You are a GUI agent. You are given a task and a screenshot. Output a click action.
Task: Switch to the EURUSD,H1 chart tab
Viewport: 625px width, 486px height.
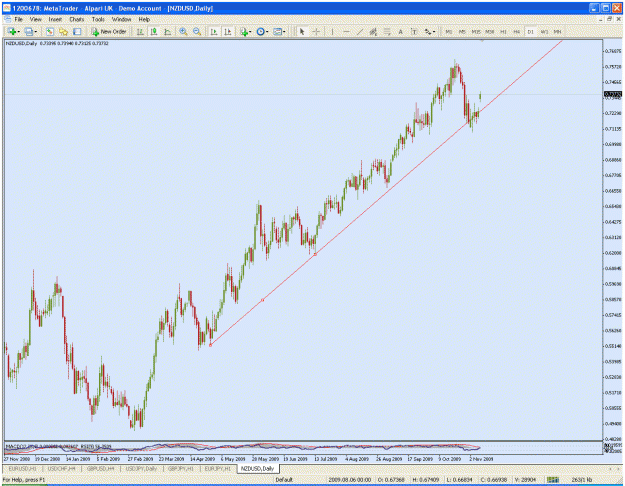(23, 469)
